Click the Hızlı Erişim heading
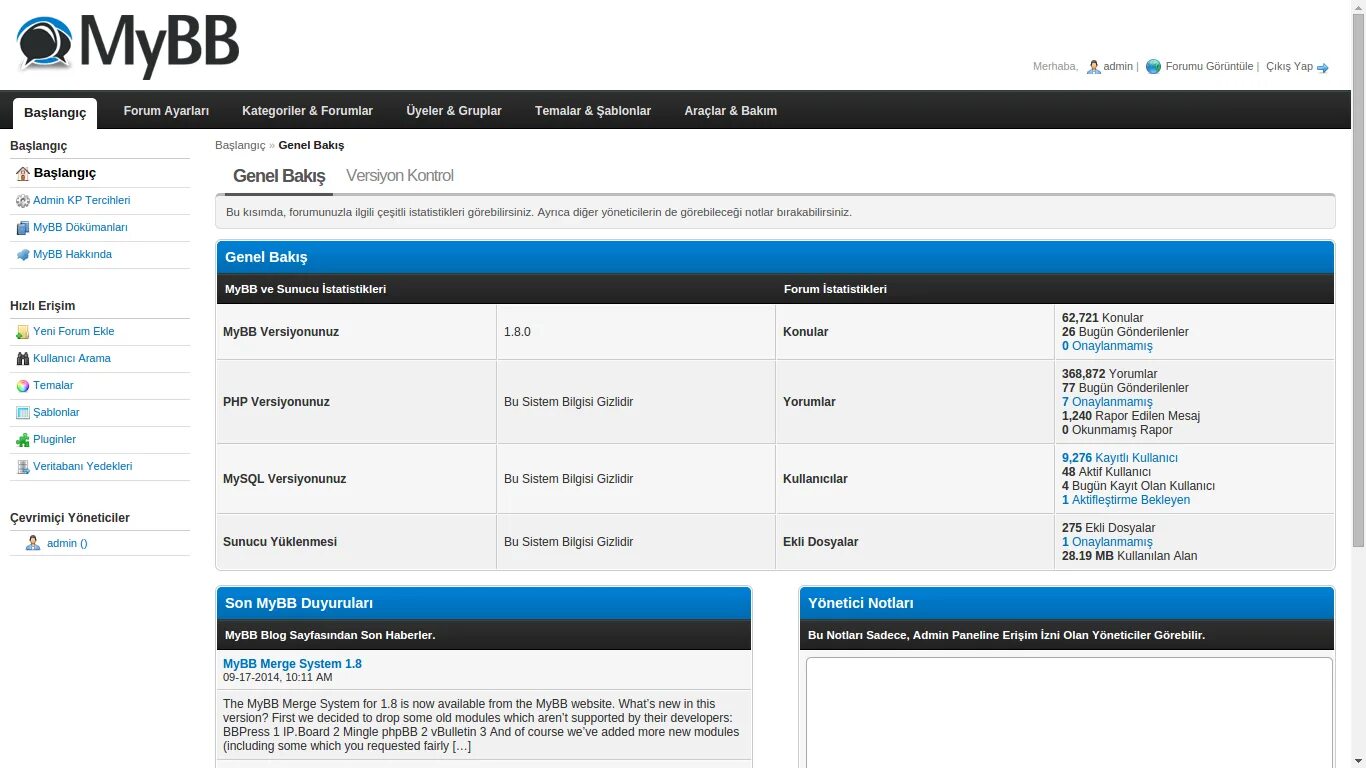Screen dimensions: 1366x768 pos(42,306)
